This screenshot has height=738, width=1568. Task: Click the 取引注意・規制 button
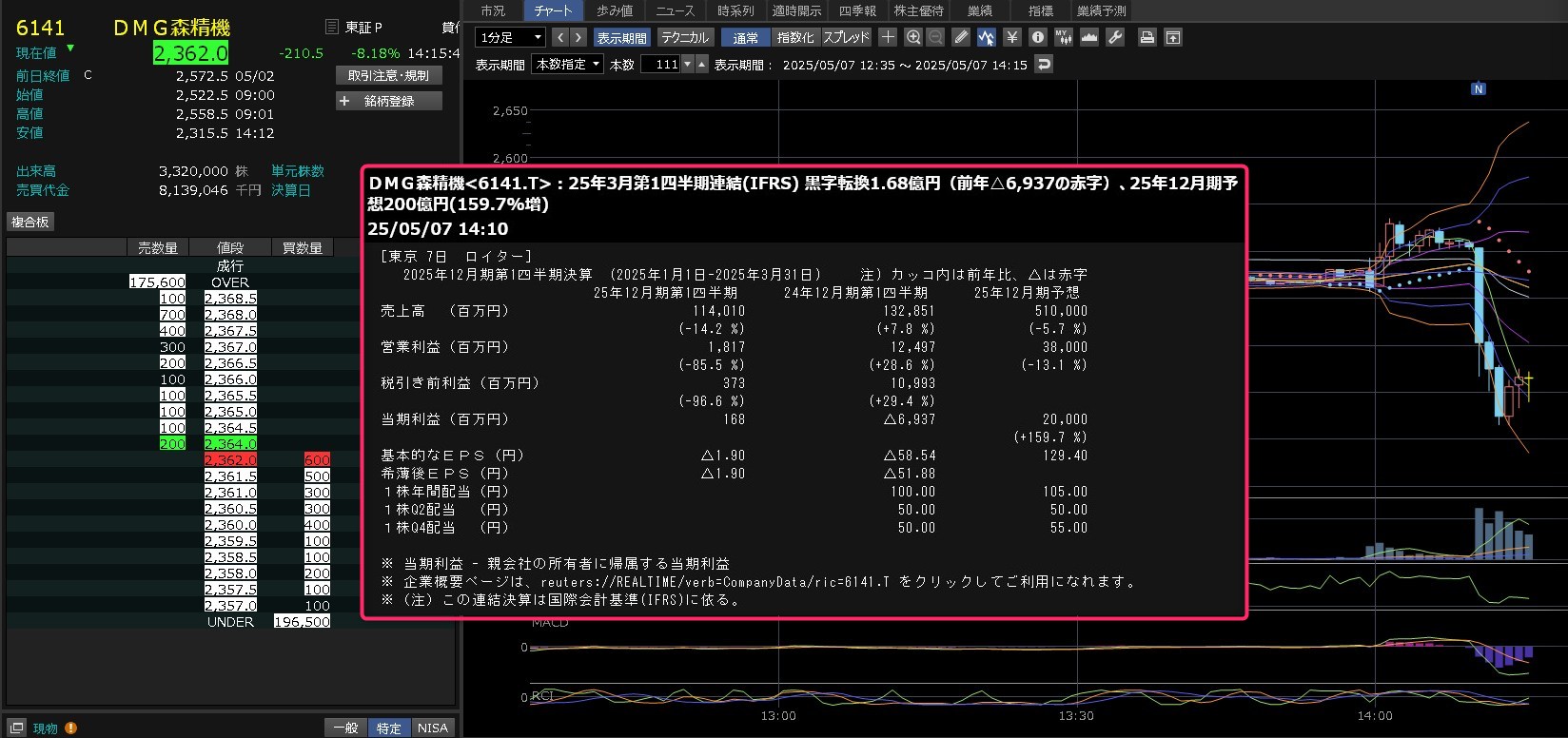tap(388, 75)
